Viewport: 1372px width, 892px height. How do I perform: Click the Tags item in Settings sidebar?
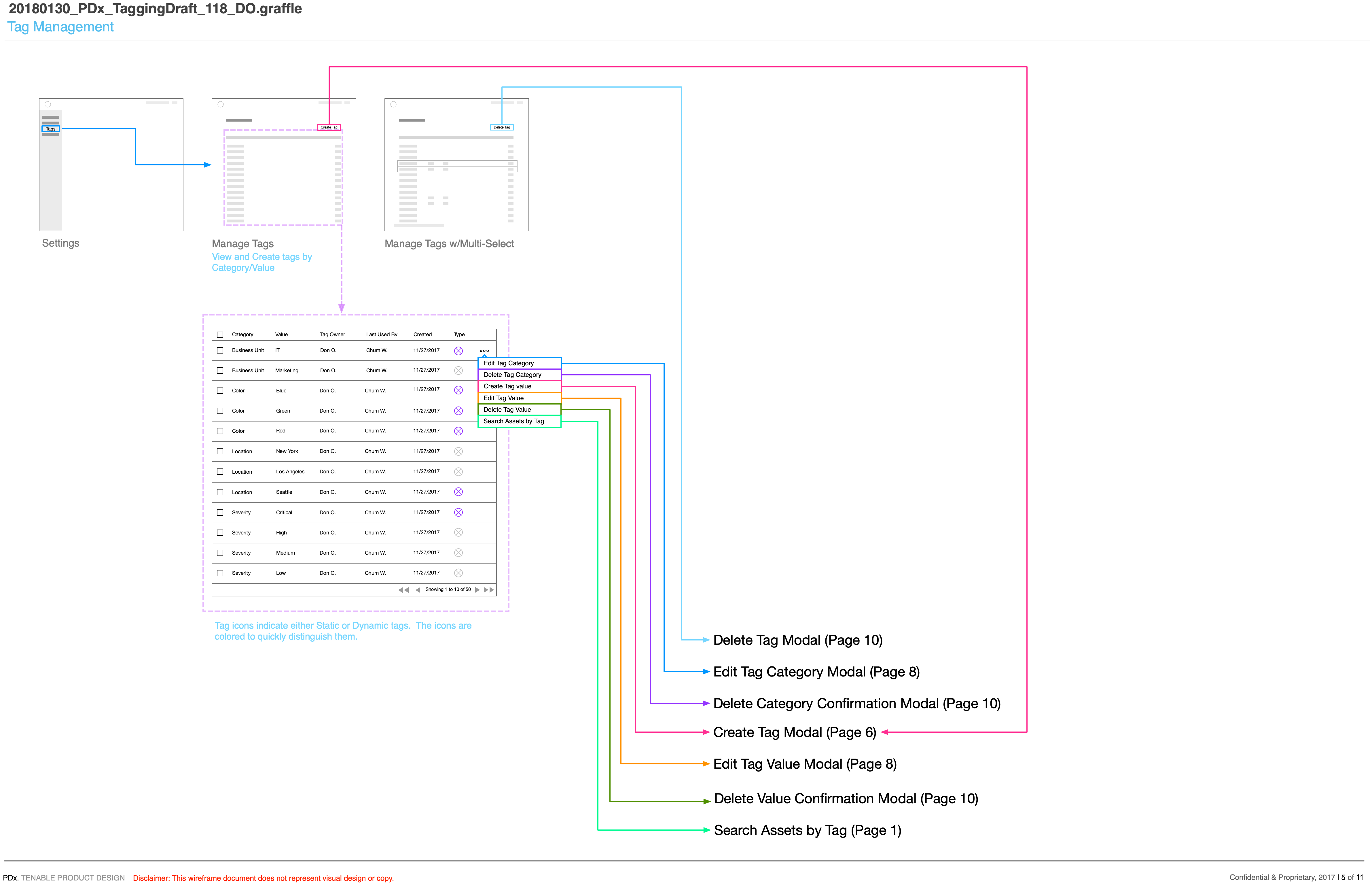51,129
